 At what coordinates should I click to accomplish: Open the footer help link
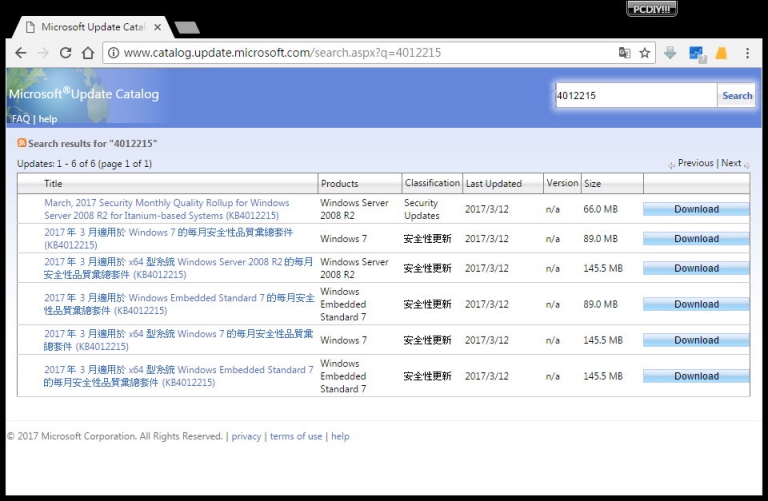pos(340,436)
